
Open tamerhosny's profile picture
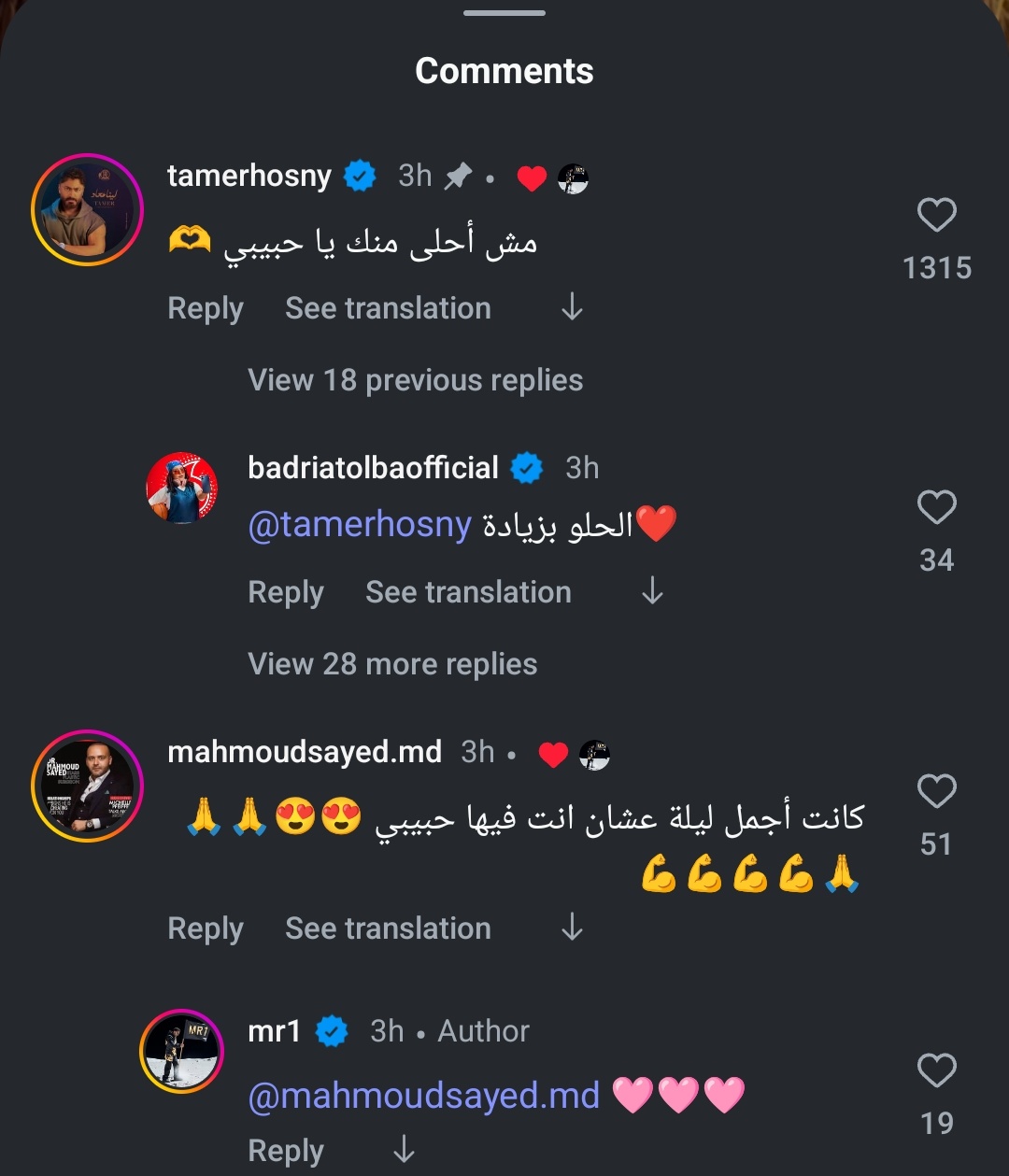coord(87,209)
